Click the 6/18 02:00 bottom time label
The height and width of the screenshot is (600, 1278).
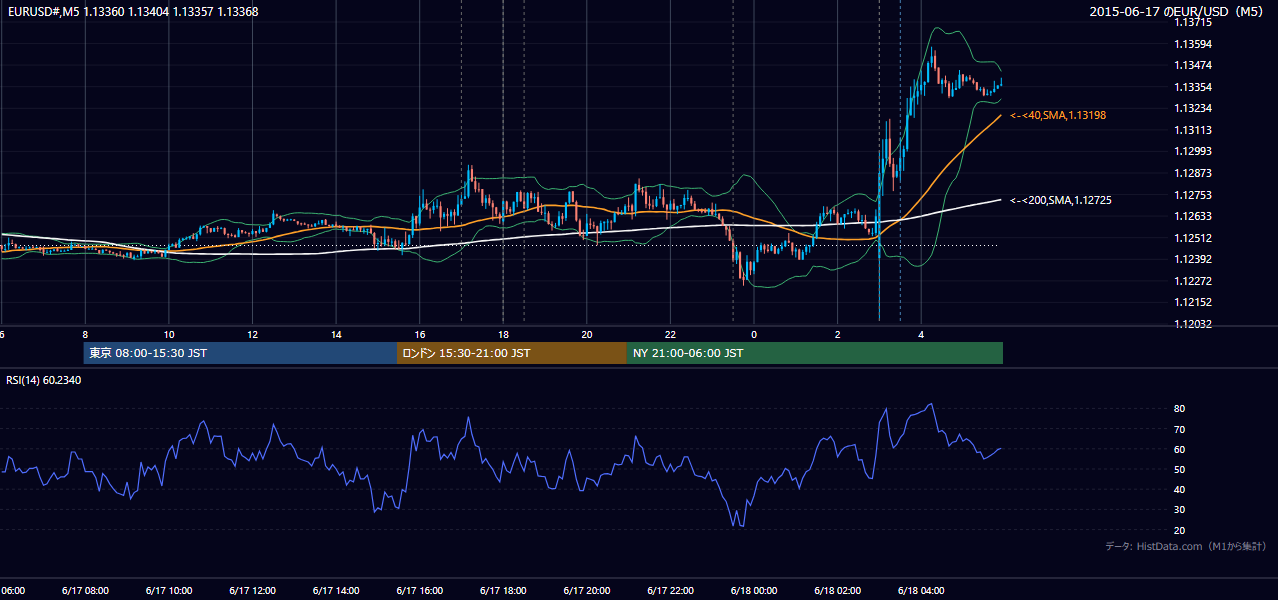(837, 591)
